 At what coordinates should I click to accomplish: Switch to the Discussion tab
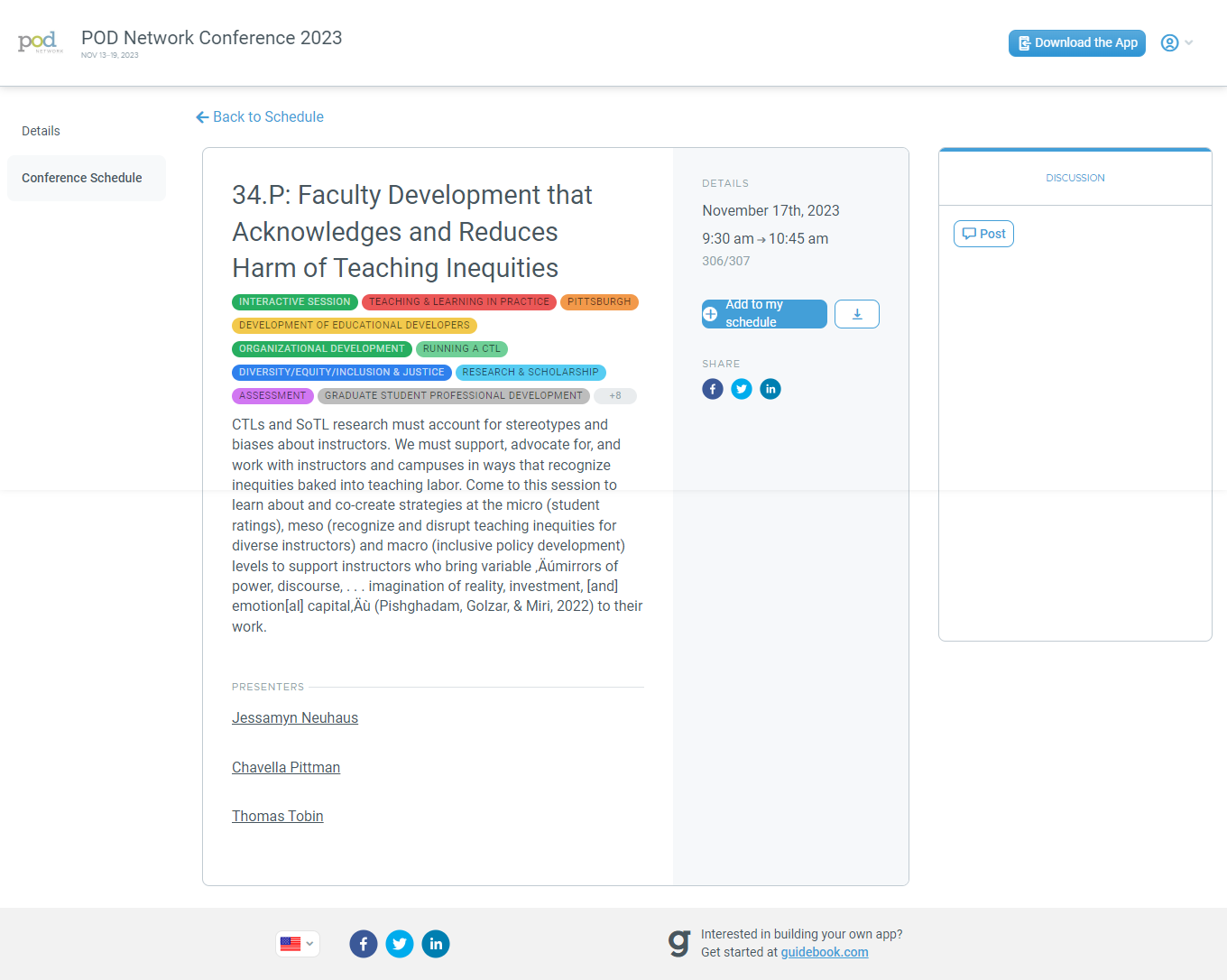click(1075, 178)
